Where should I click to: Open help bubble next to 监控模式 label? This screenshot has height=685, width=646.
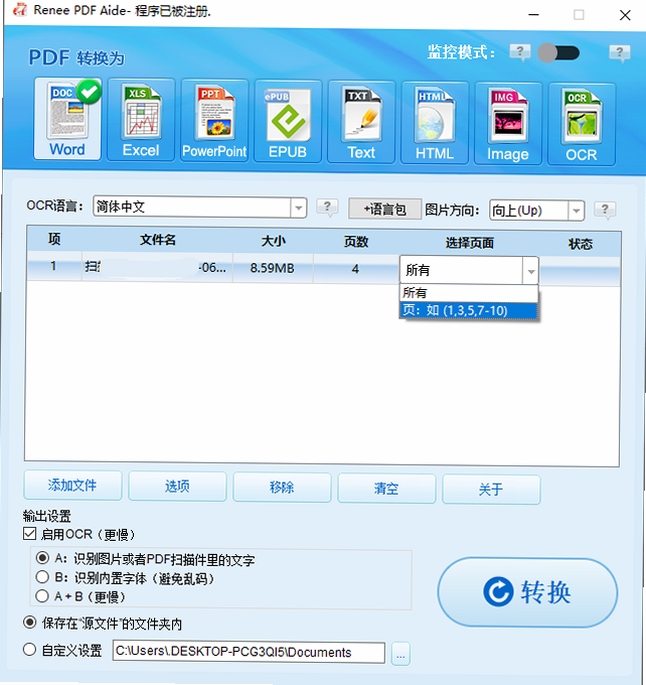520,52
